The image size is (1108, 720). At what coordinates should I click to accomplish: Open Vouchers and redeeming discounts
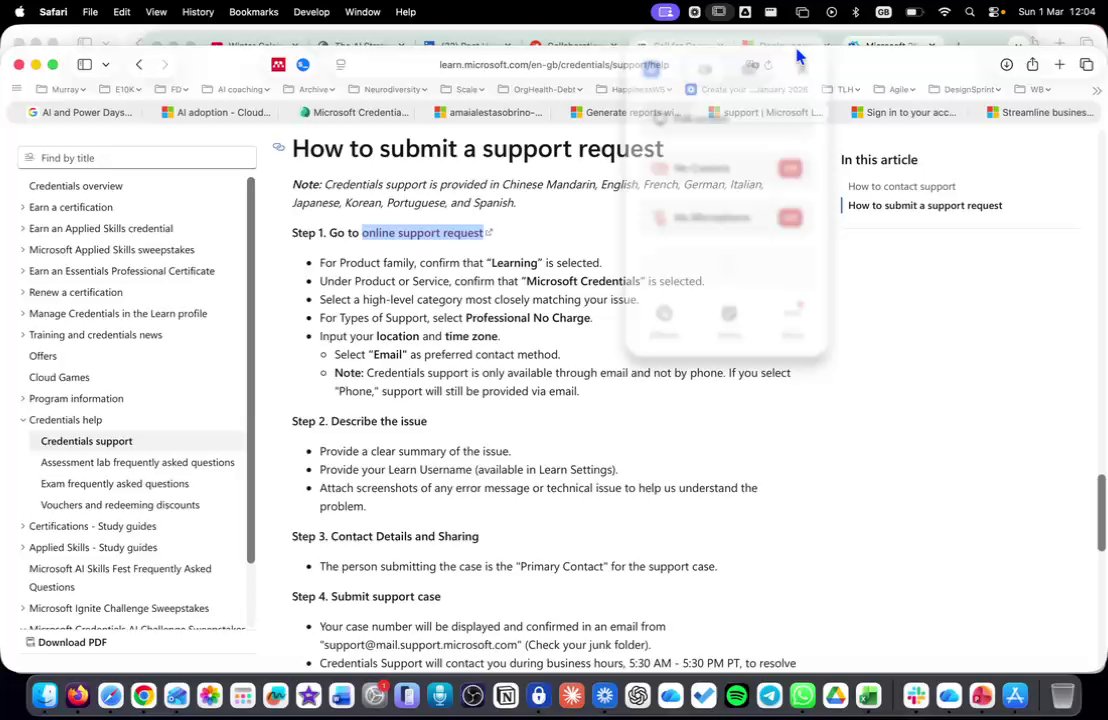(x=120, y=504)
